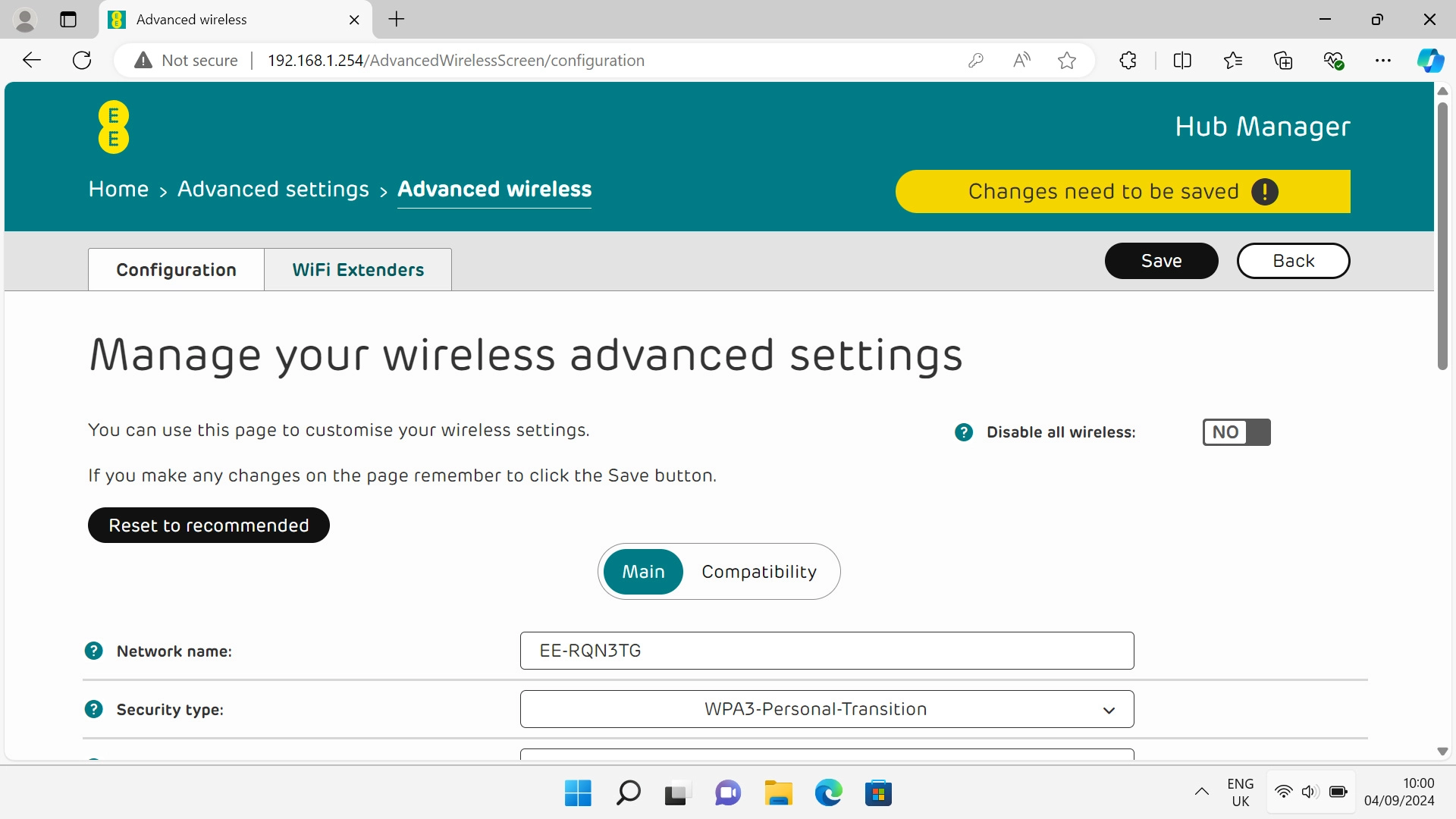Image resolution: width=1456 pixels, height=819 pixels.
Task: Select the Main network mode pill
Action: point(643,572)
